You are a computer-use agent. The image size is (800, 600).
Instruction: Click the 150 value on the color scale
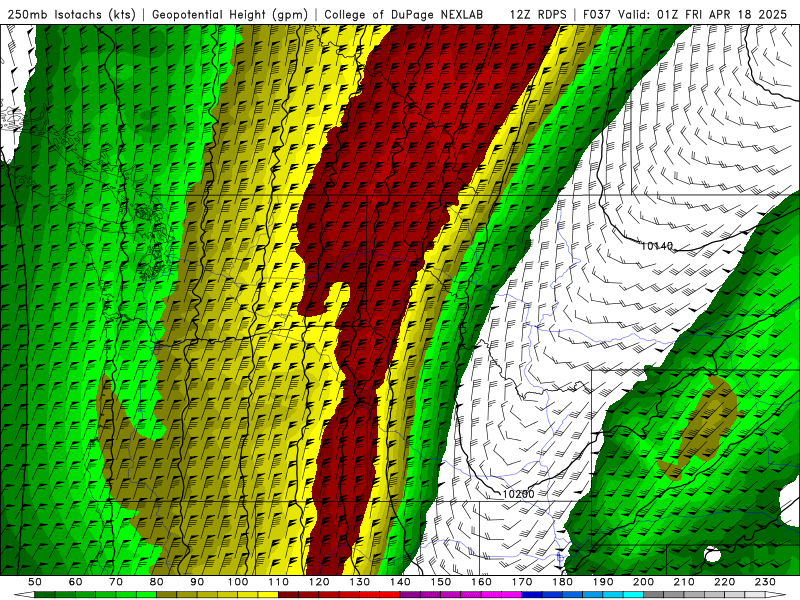(441, 582)
